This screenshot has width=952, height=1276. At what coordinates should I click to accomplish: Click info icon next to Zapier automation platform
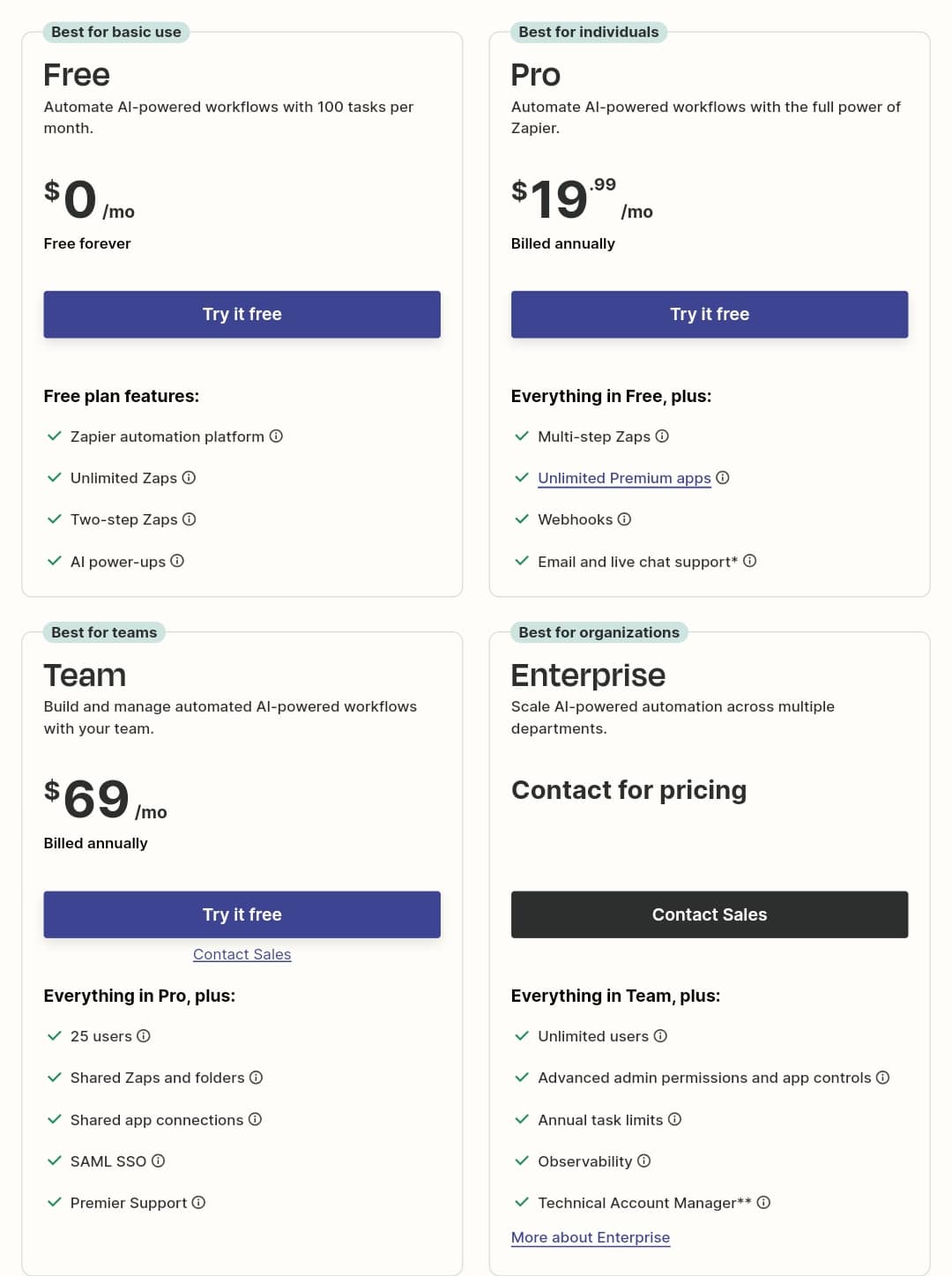tap(276, 436)
